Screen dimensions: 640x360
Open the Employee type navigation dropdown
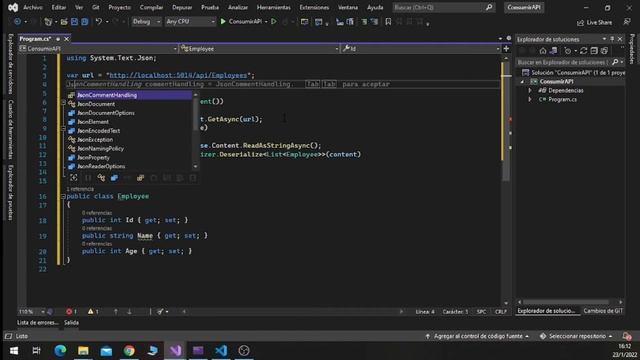(260, 49)
